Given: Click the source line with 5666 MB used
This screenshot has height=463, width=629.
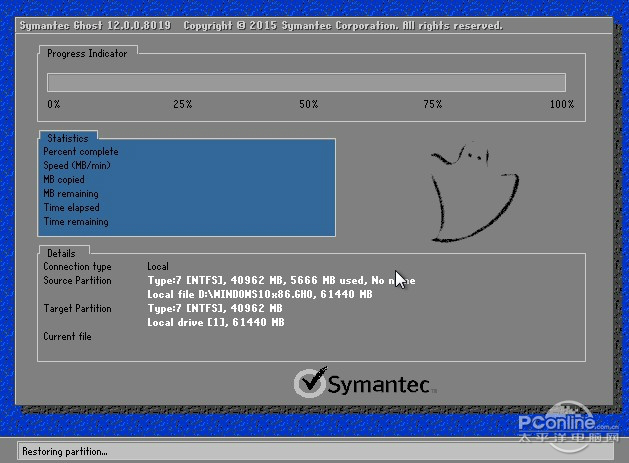Looking at the screenshot, I should pyautogui.click(x=281, y=280).
